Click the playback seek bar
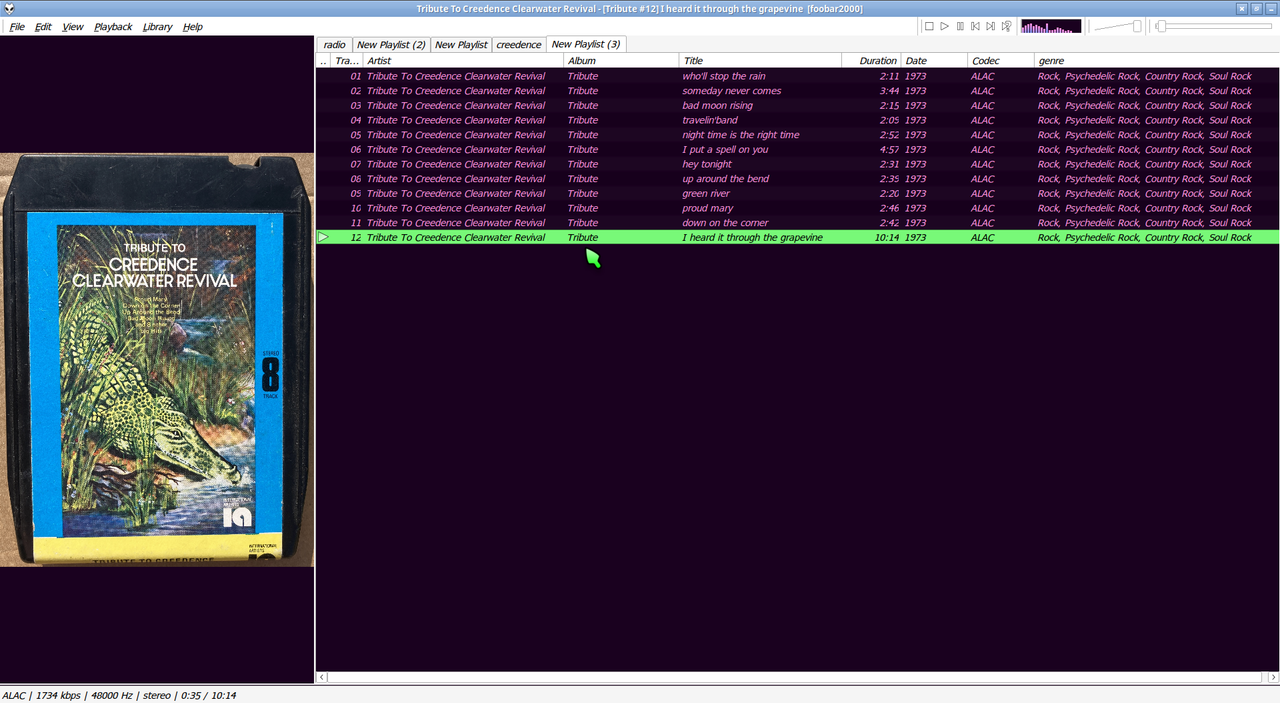This screenshot has height=703, width=1280. click(x=1215, y=27)
